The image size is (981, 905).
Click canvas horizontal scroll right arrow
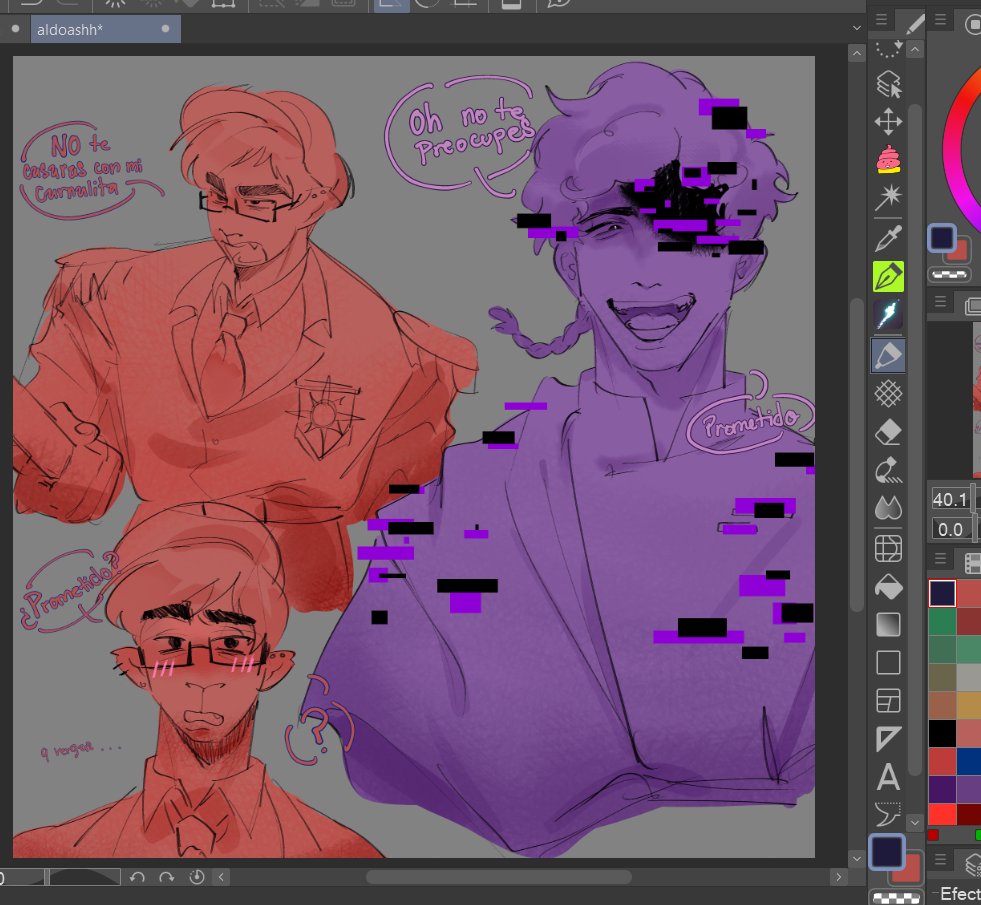(x=839, y=877)
